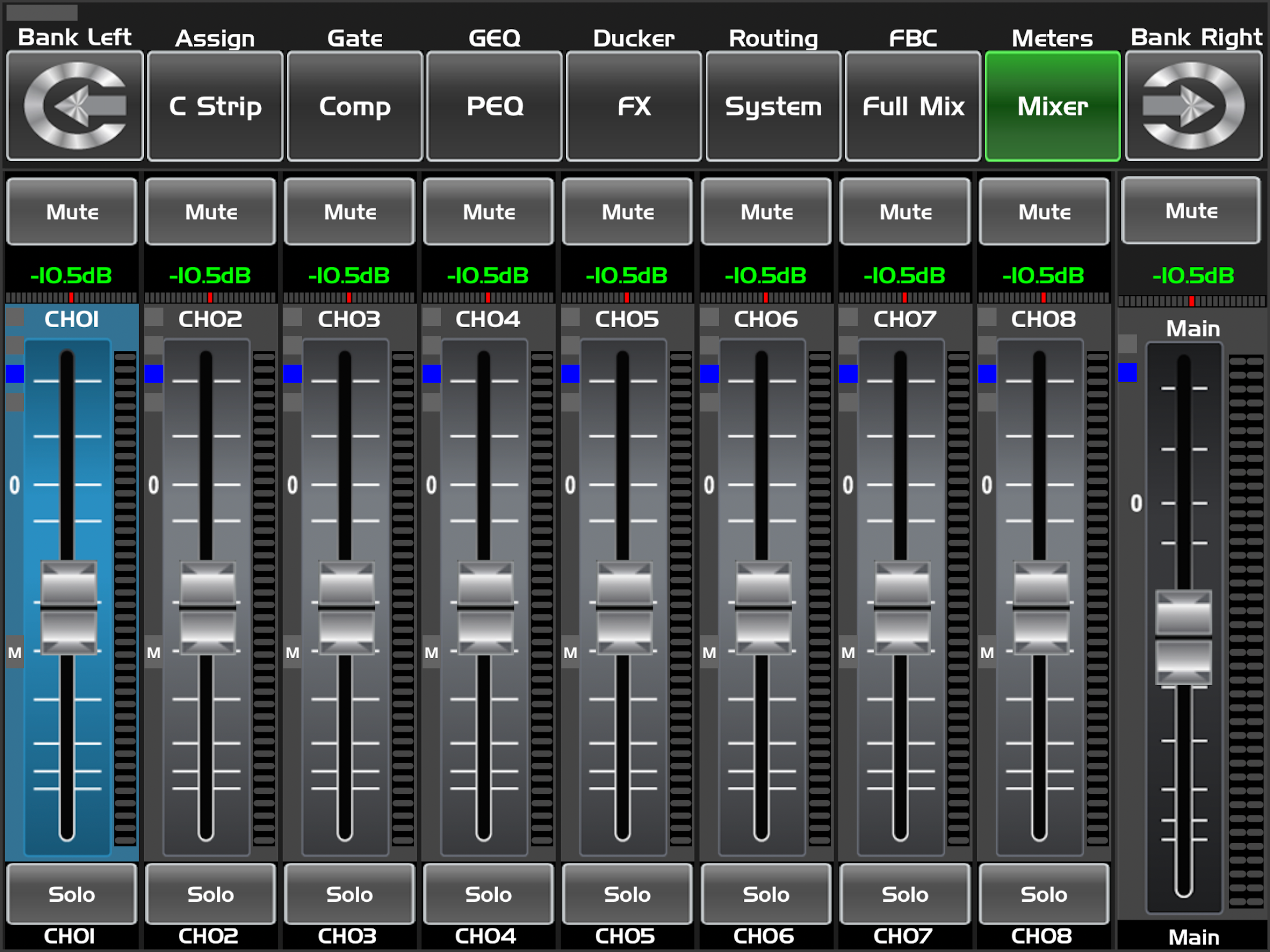Open the System settings page
The width and height of the screenshot is (1270, 952).
point(774,106)
